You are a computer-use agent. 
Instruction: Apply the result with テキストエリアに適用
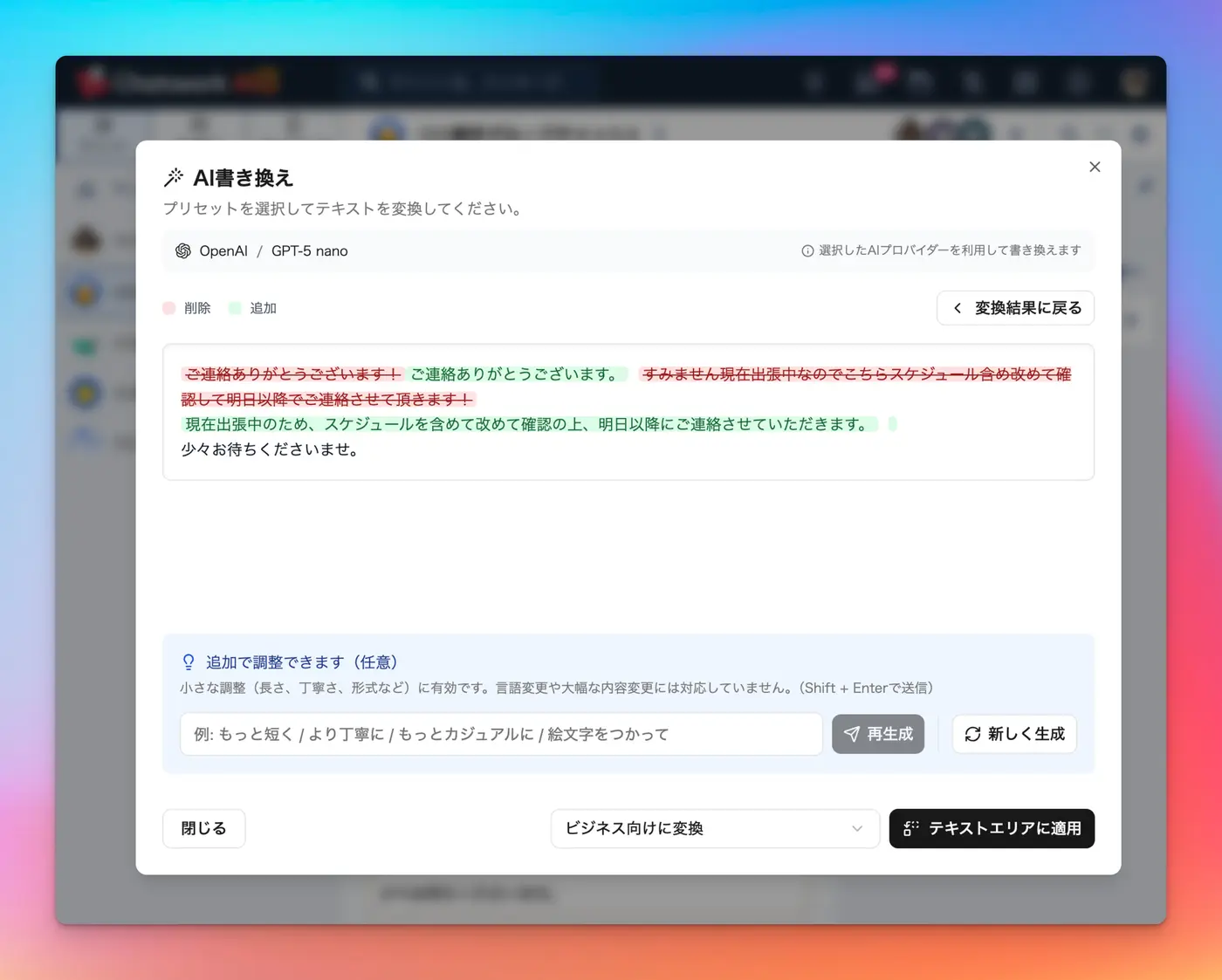(992, 828)
